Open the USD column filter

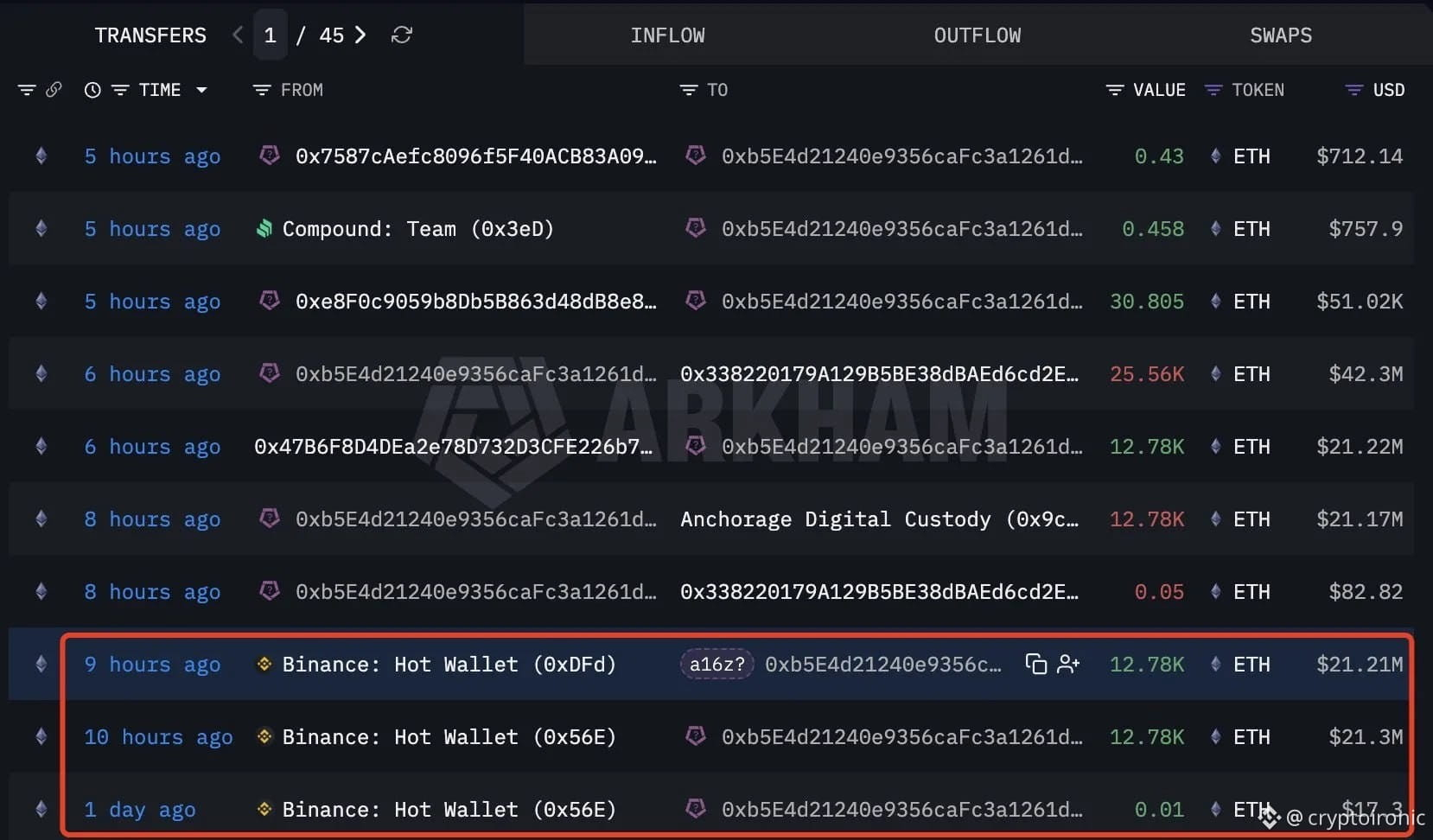click(x=1354, y=90)
